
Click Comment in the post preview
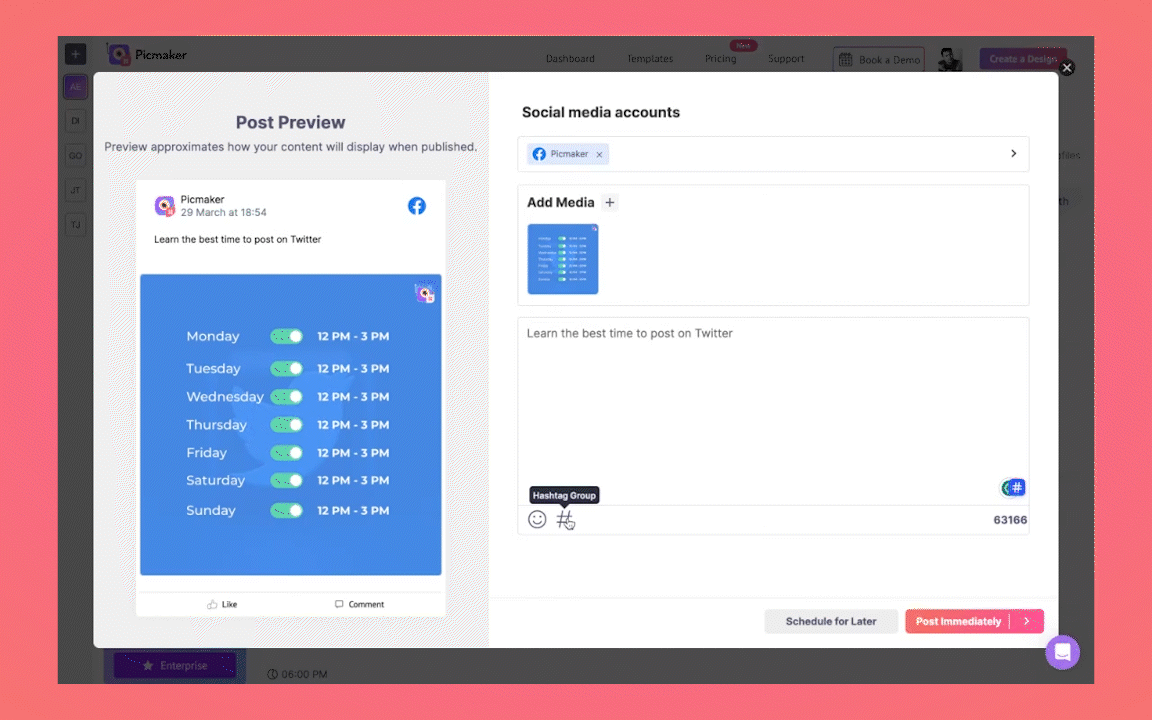pyautogui.click(x=359, y=604)
